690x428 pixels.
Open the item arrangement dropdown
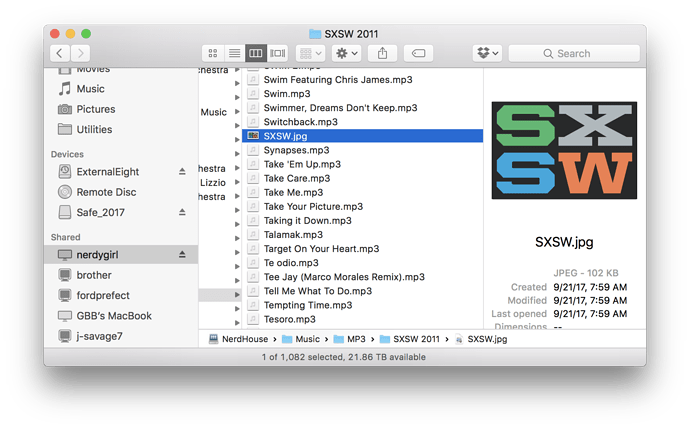point(311,53)
